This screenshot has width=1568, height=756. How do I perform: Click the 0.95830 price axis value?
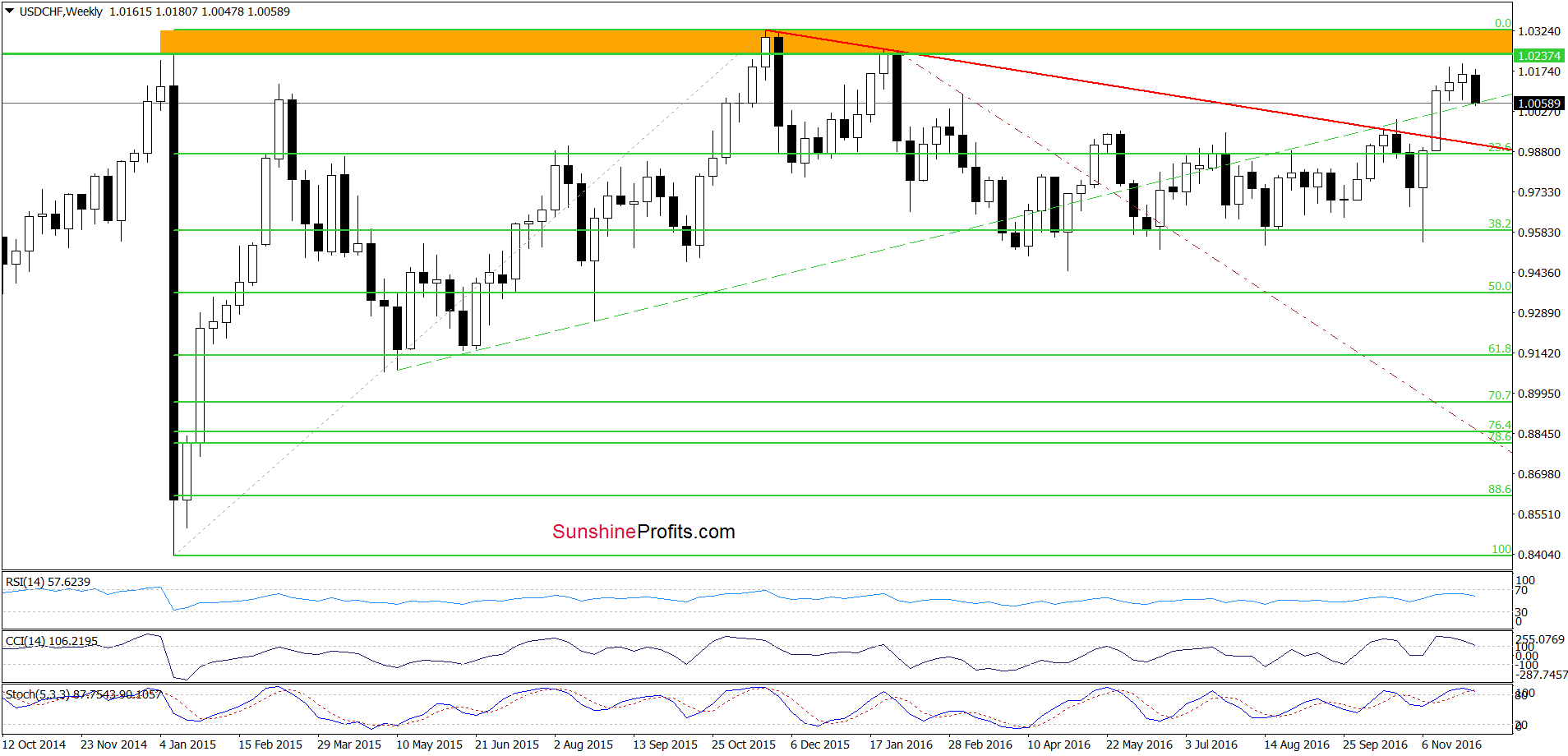[x=1538, y=233]
